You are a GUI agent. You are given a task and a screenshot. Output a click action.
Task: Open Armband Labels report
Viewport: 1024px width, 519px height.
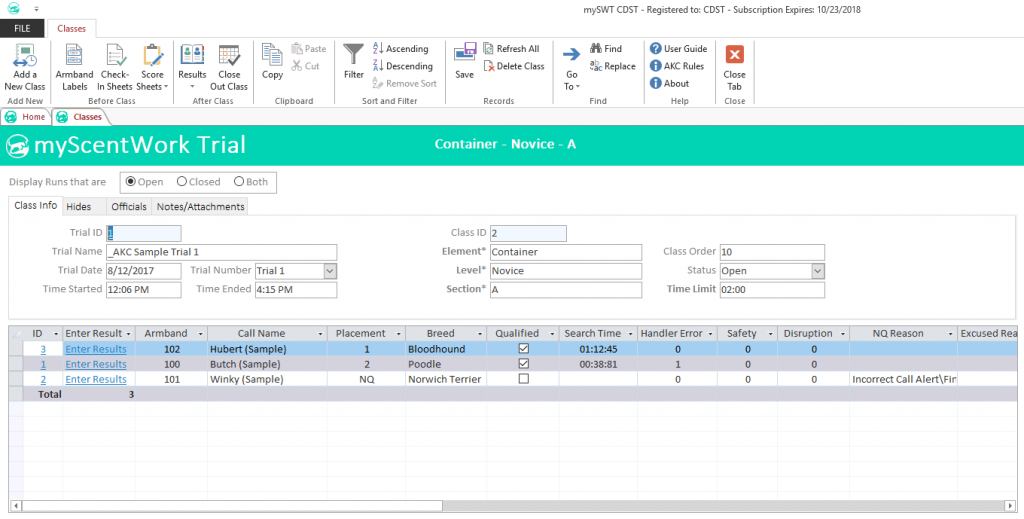tap(74, 67)
